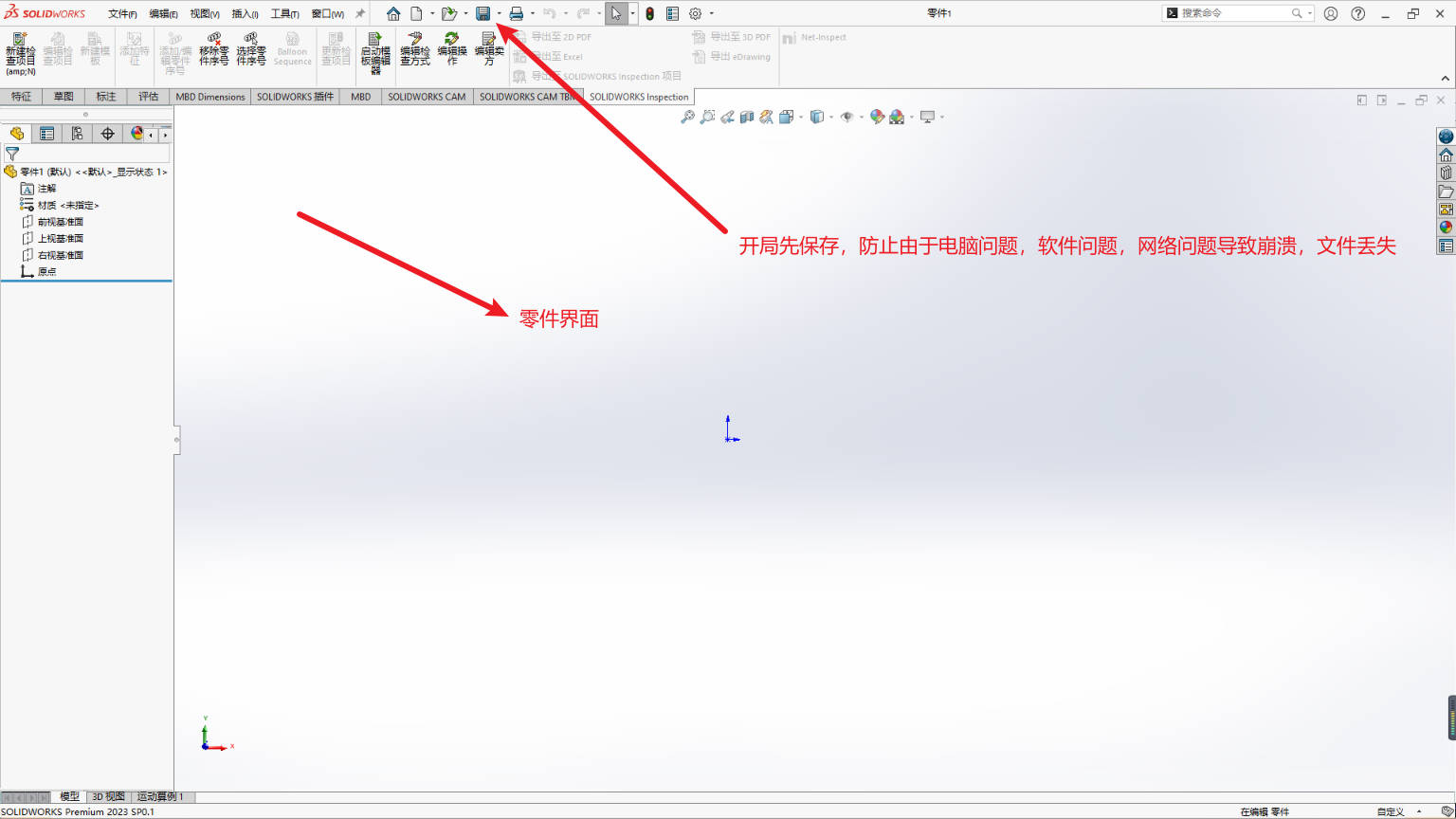Switch to 特征 ribbon tab
This screenshot has width=1456, height=819.
coord(21,96)
